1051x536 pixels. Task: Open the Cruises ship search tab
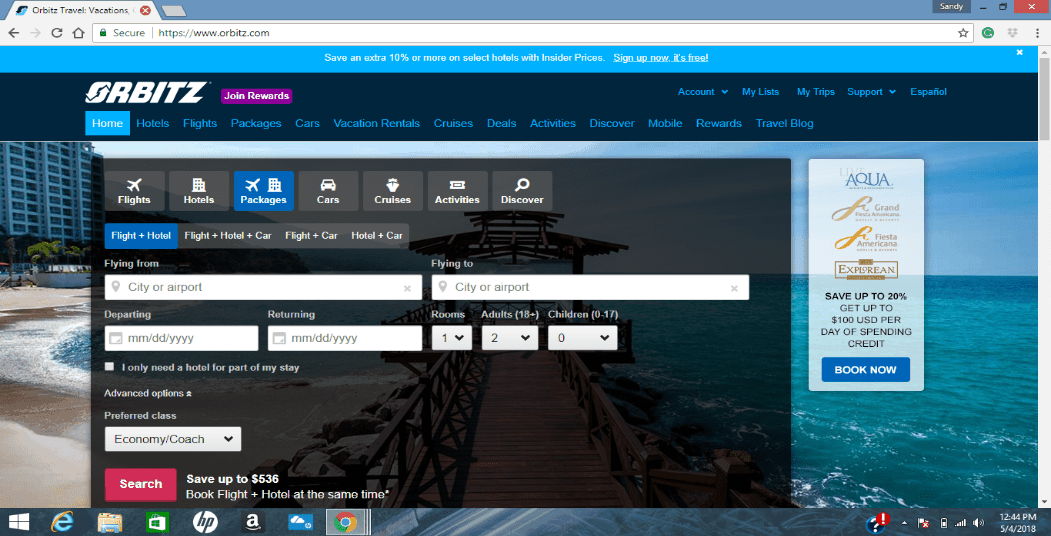(393, 191)
